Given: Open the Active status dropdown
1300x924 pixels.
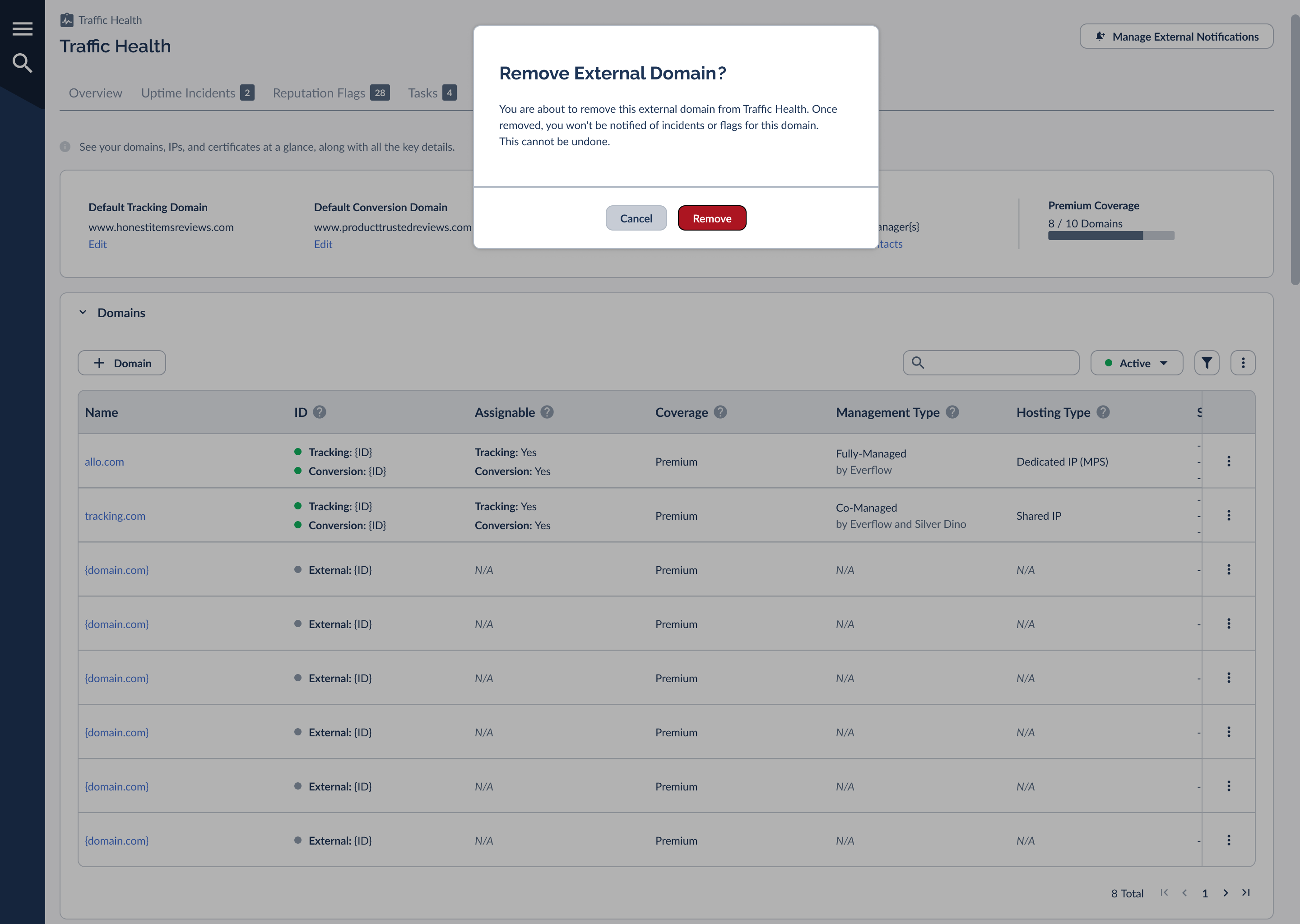Looking at the screenshot, I should pos(1137,363).
